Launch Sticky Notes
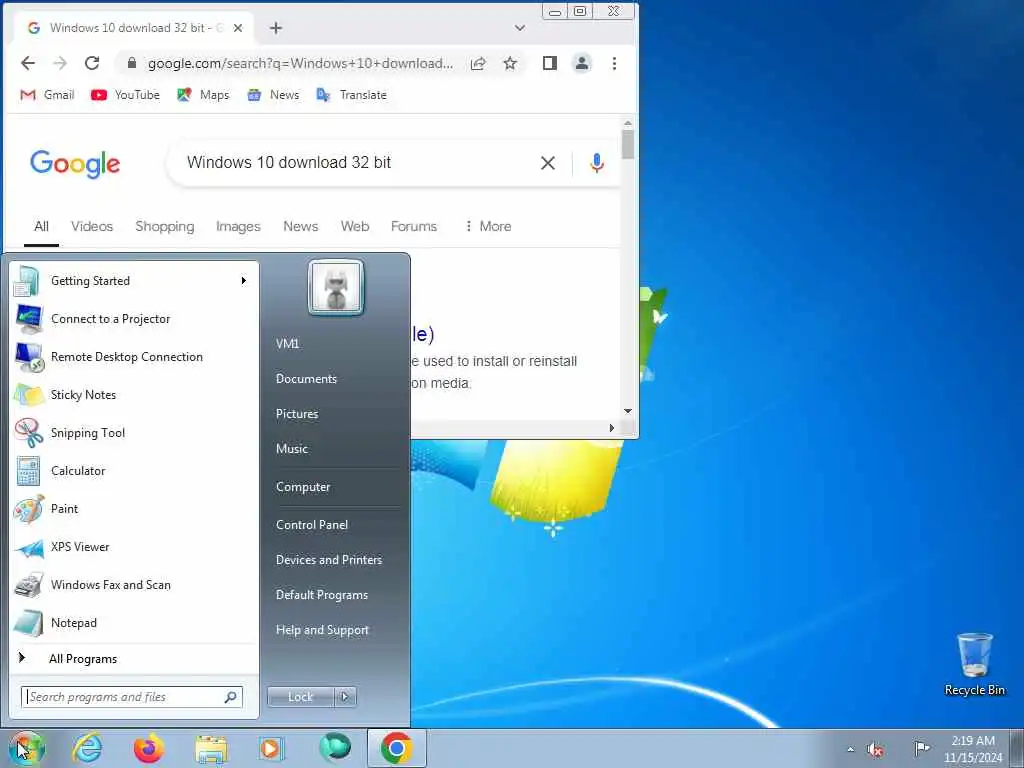 click(134, 394)
